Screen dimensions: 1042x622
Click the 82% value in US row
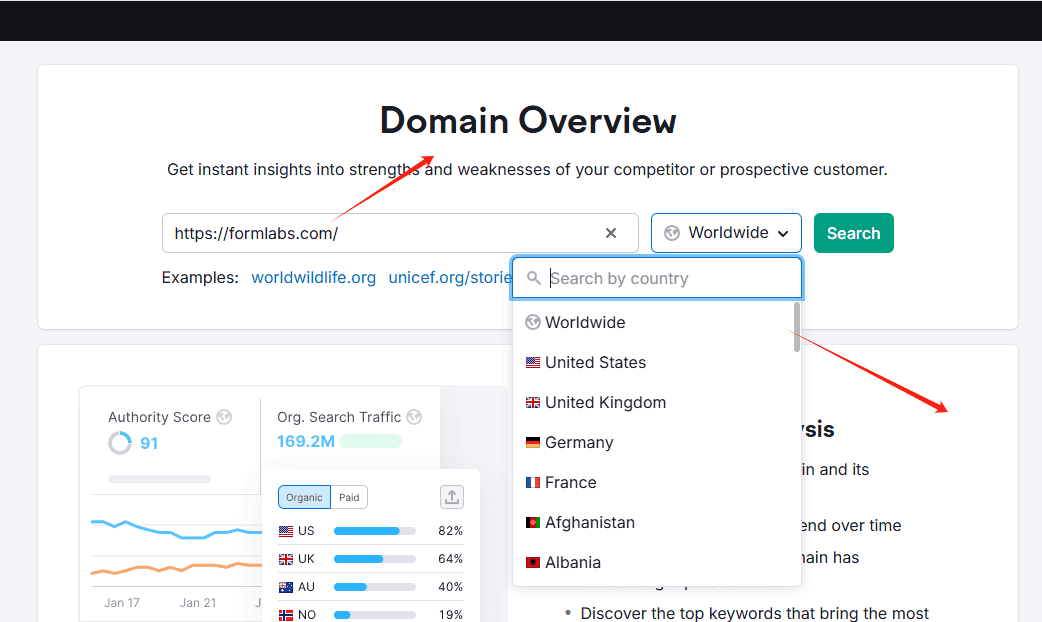[x=450, y=531]
